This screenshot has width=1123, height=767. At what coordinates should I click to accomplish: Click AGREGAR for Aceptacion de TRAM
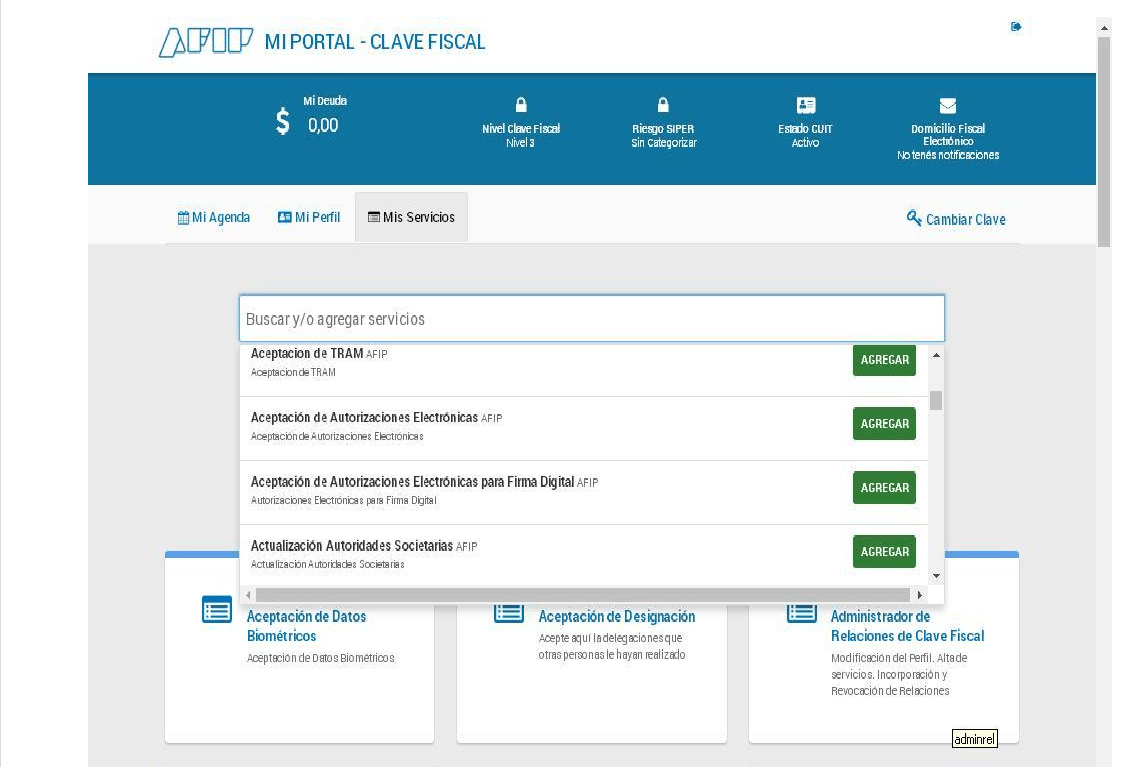(883, 360)
